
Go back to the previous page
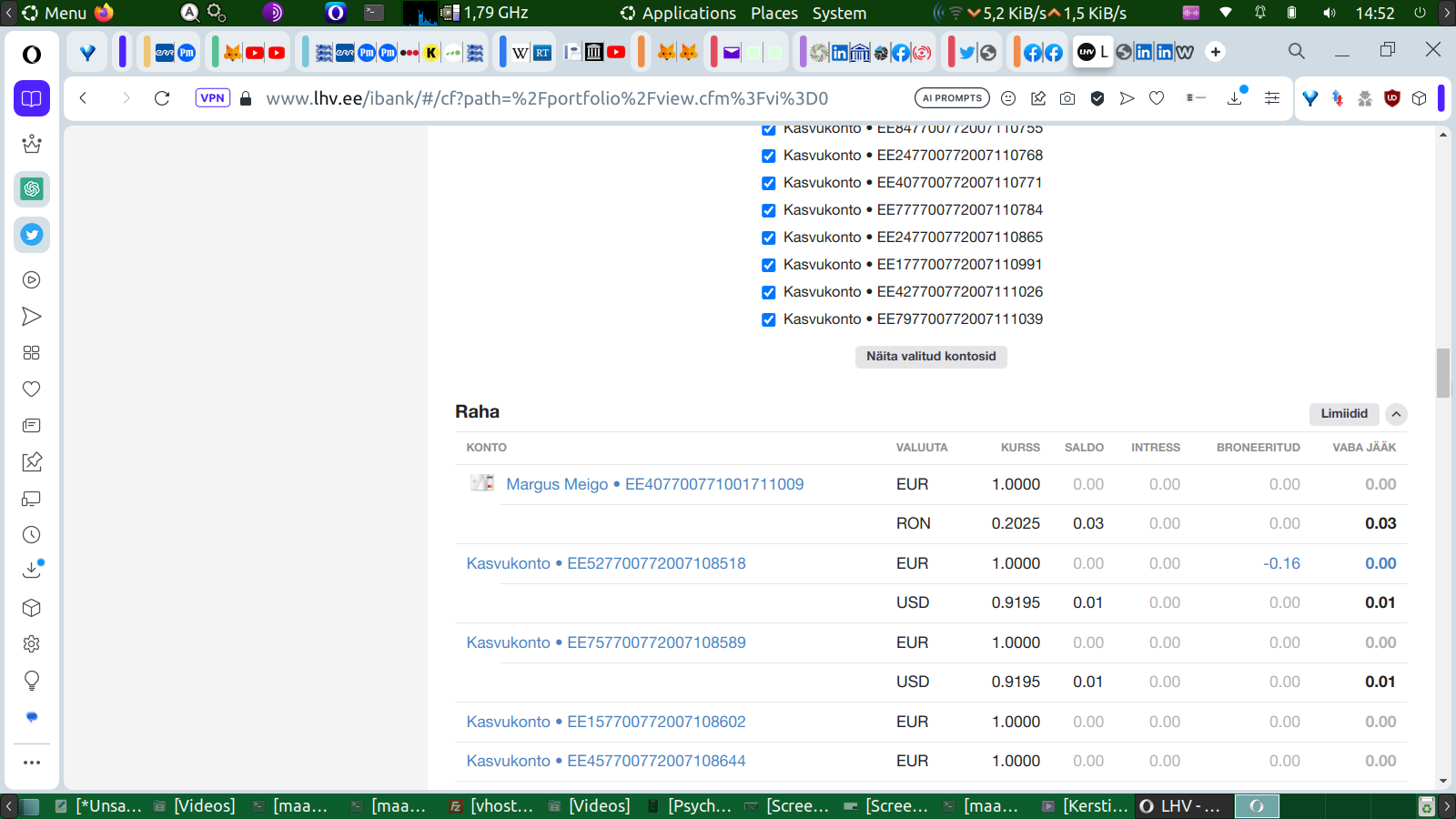coord(83,98)
